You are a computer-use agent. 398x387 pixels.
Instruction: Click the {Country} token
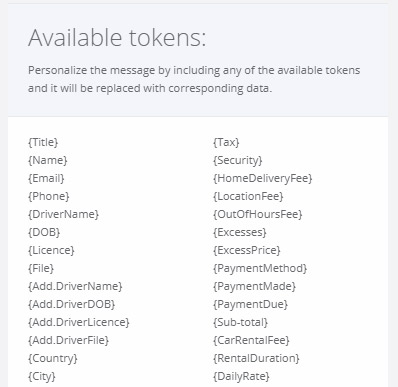pos(53,358)
